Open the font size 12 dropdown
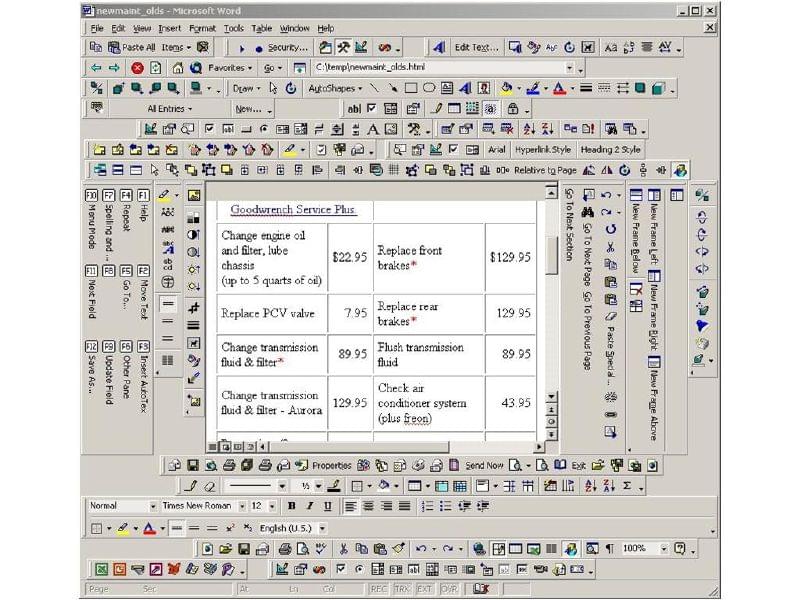Image resolution: width=800 pixels, height=600 pixels. [x=272, y=506]
